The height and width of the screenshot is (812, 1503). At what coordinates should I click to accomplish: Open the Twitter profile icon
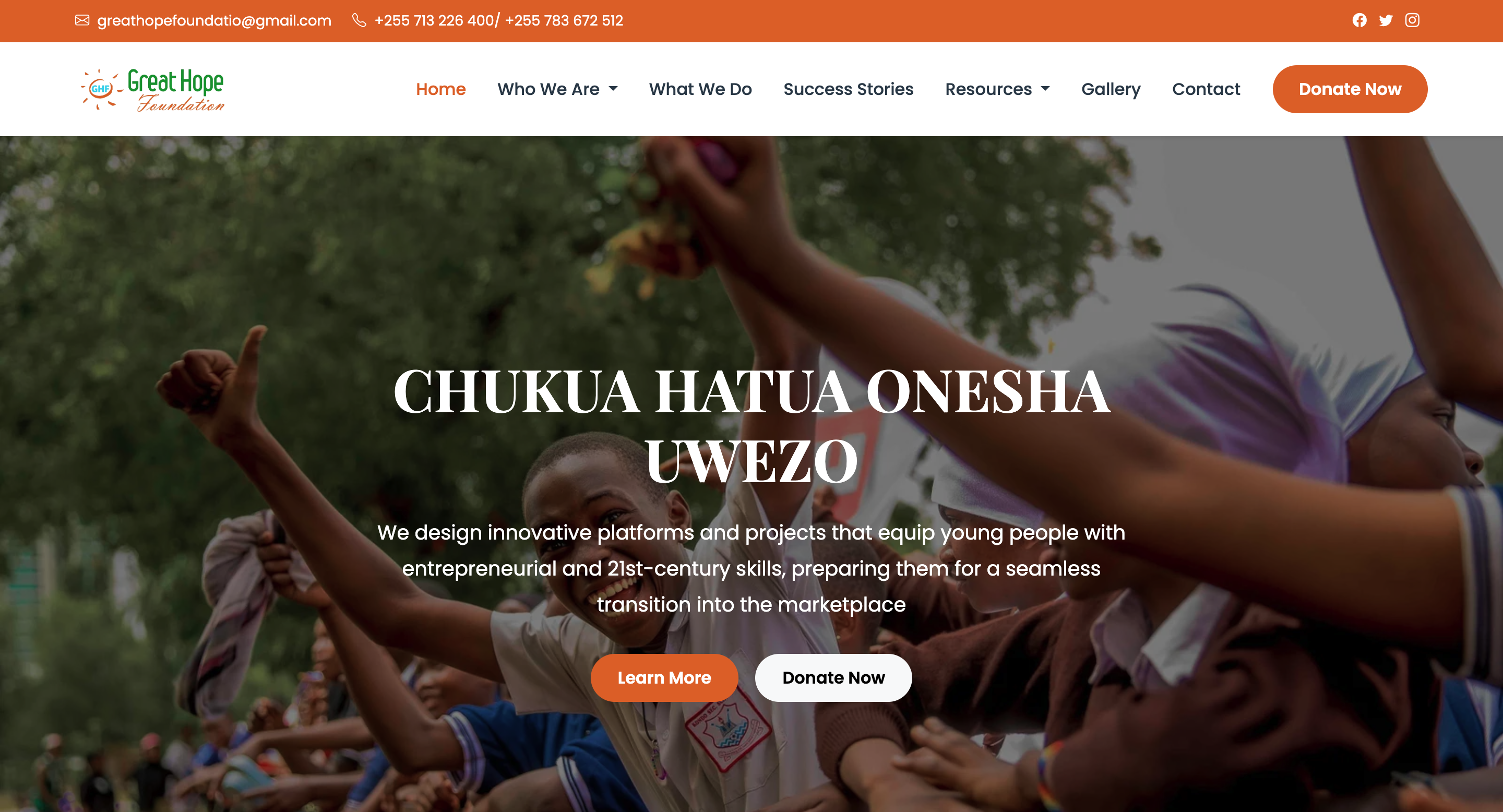coord(1386,20)
